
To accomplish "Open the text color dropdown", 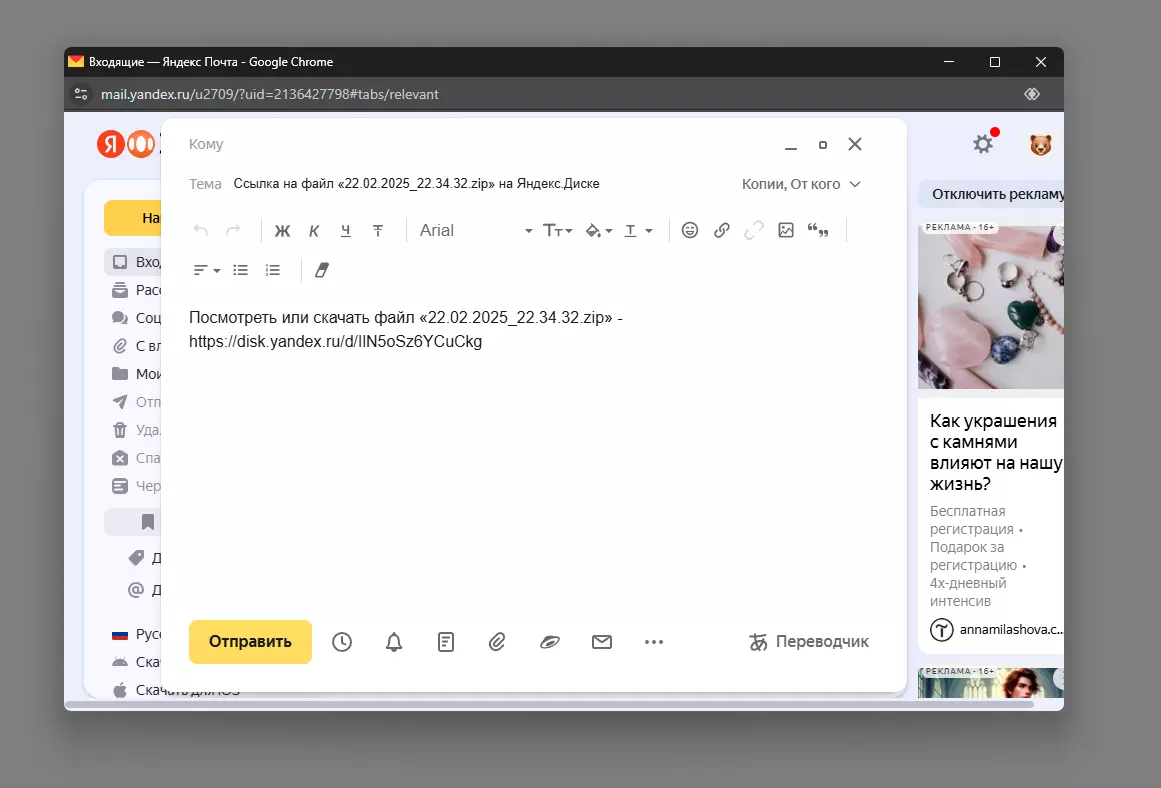I will pos(638,230).
